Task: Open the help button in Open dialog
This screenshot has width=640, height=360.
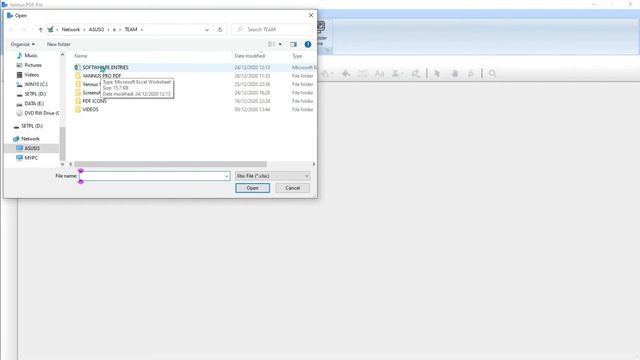Action: [308, 44]
